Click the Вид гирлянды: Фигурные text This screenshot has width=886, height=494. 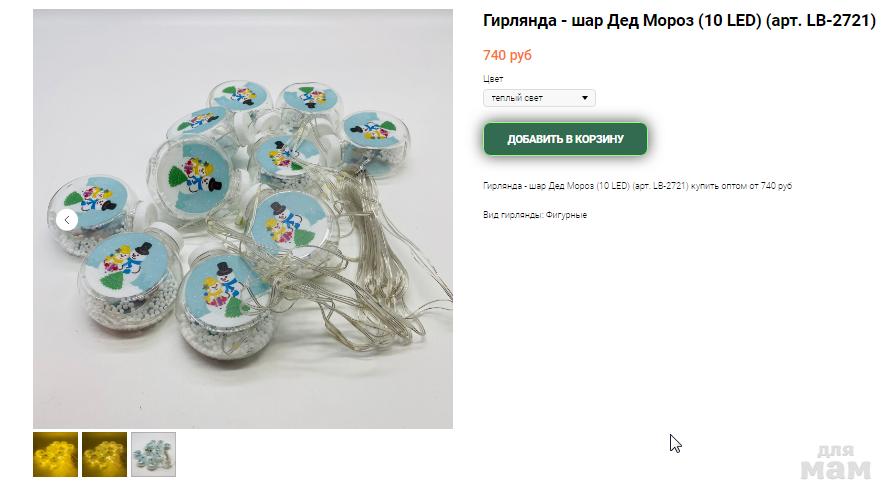tap(535, 215)
